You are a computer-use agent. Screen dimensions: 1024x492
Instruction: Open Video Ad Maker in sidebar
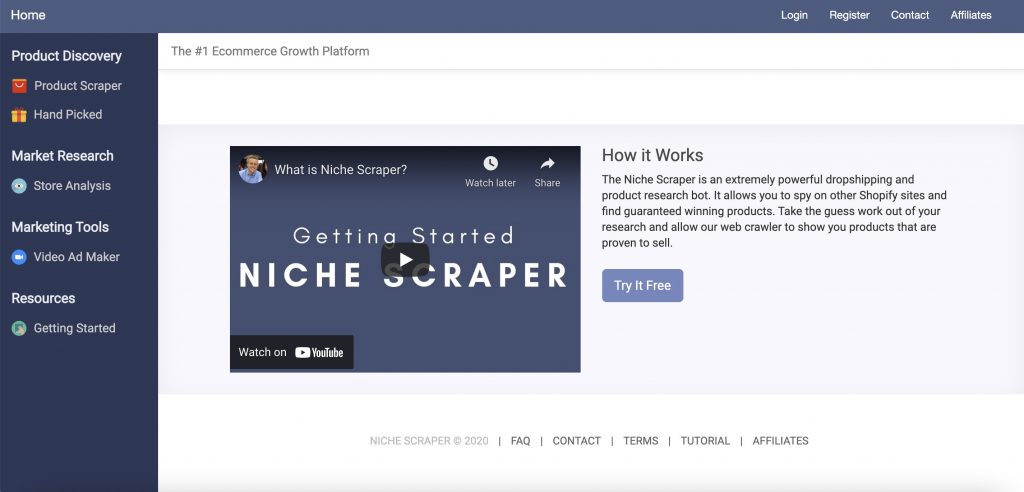click(x=76, y=257)
